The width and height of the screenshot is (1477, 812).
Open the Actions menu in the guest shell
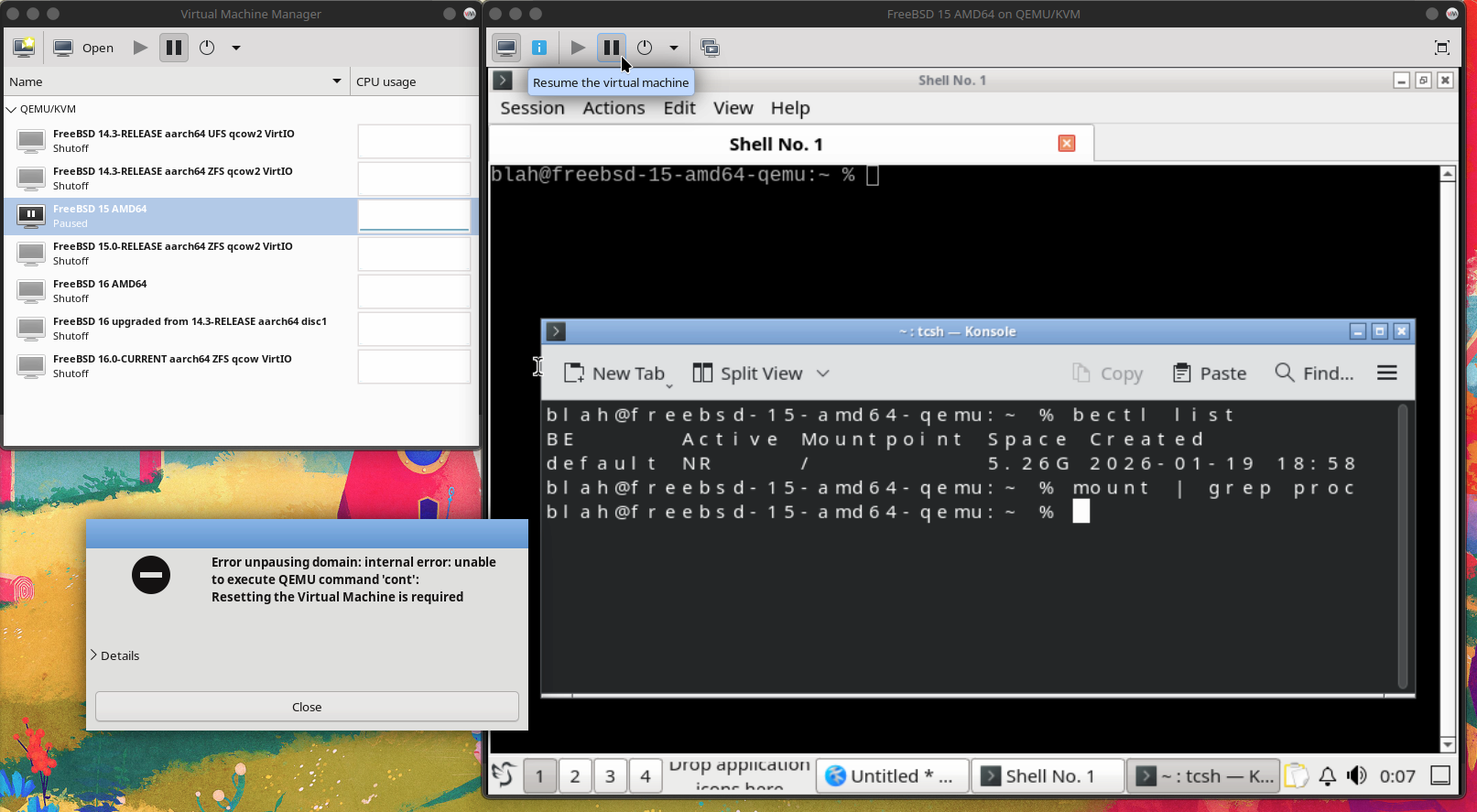[x=614, y=108]
